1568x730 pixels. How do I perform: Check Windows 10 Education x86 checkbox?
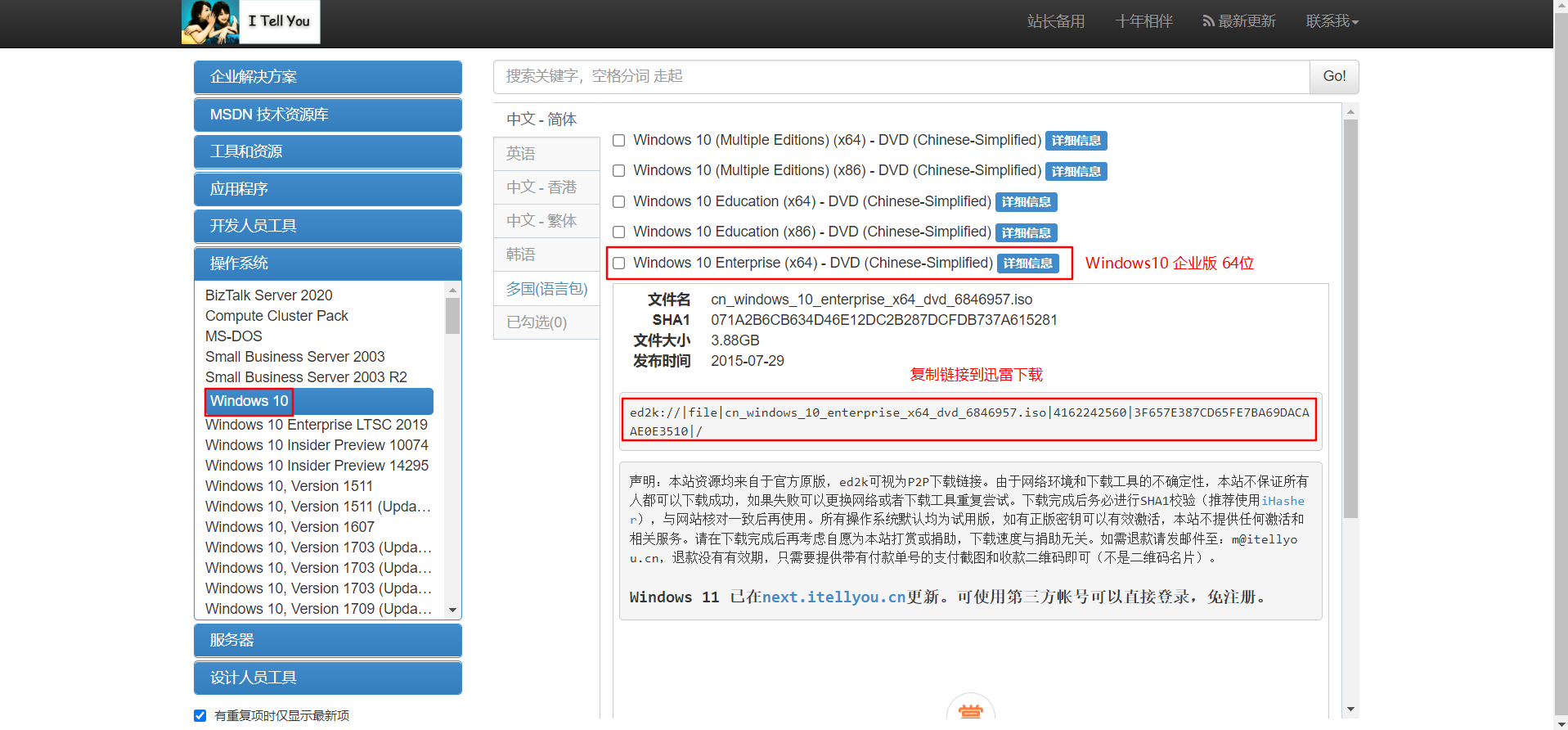click(x=619, y=232)
